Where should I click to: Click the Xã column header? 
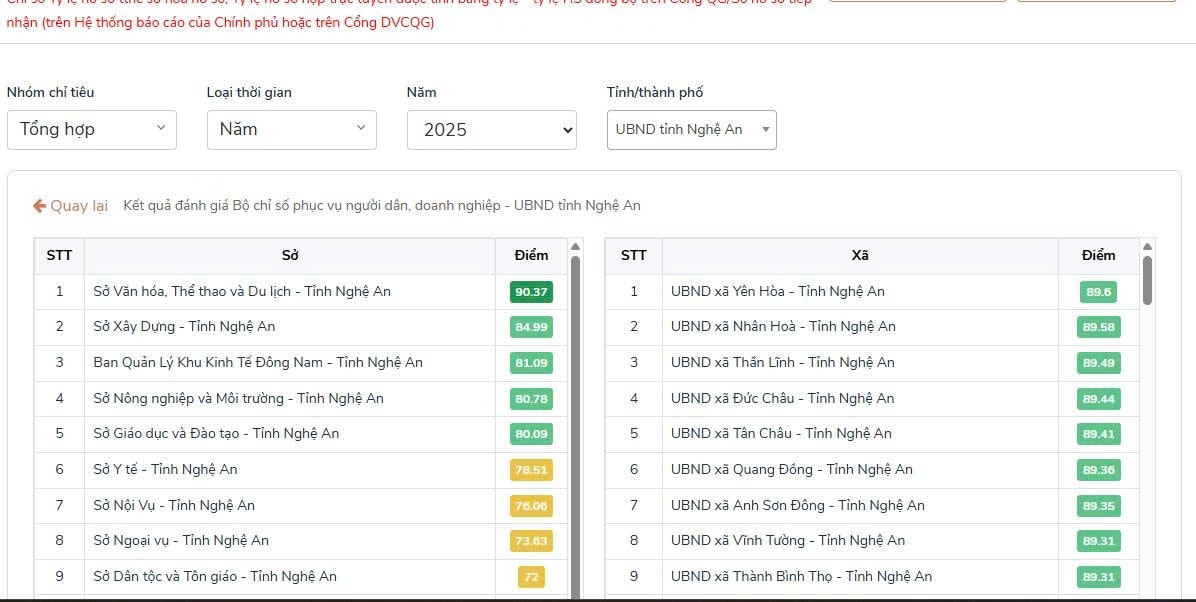tap(859, 256)
